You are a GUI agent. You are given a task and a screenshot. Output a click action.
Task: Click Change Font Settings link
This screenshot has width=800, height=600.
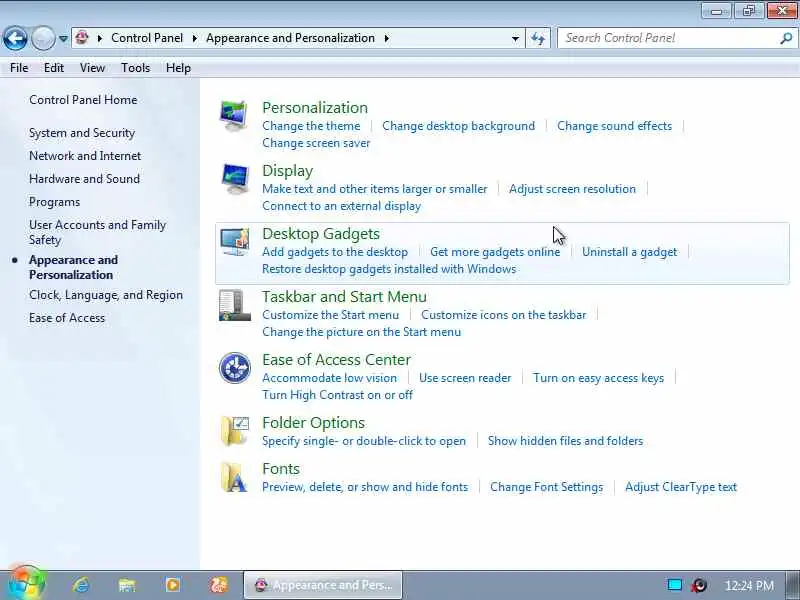pyautogui.click(x=546, y=487)
